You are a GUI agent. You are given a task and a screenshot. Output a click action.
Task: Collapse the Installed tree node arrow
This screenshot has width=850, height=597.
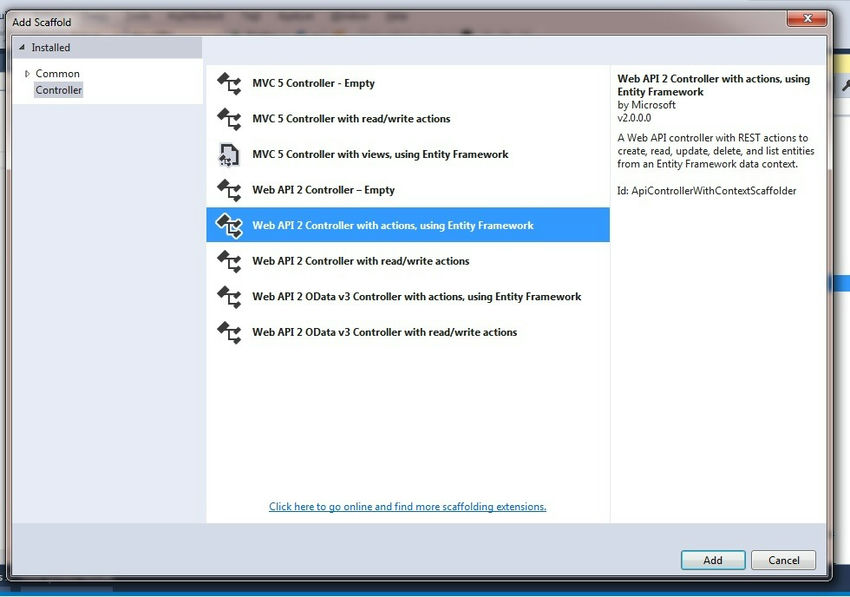click(x=22, y=48)
